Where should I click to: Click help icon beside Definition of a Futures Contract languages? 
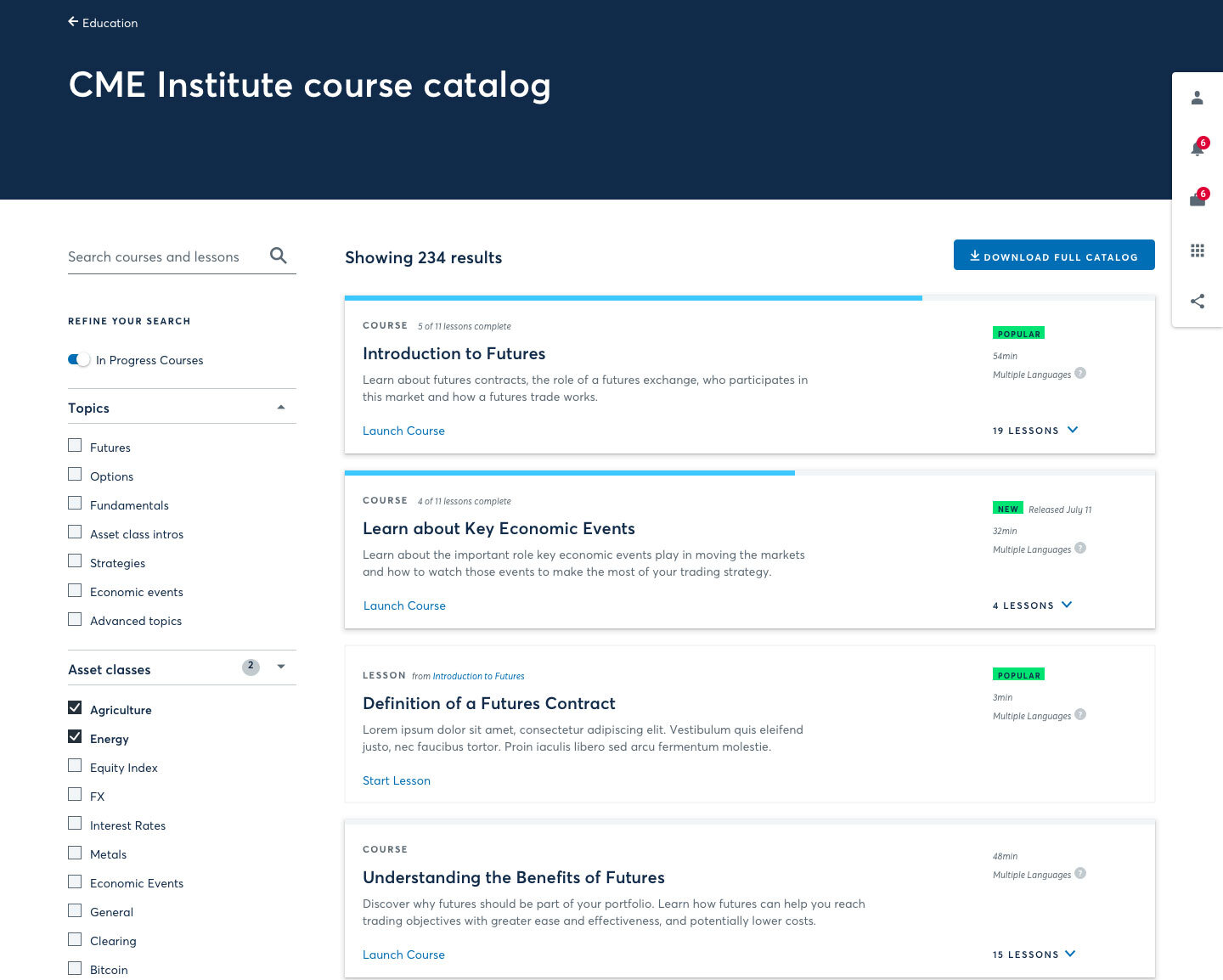click(1080, 714)
